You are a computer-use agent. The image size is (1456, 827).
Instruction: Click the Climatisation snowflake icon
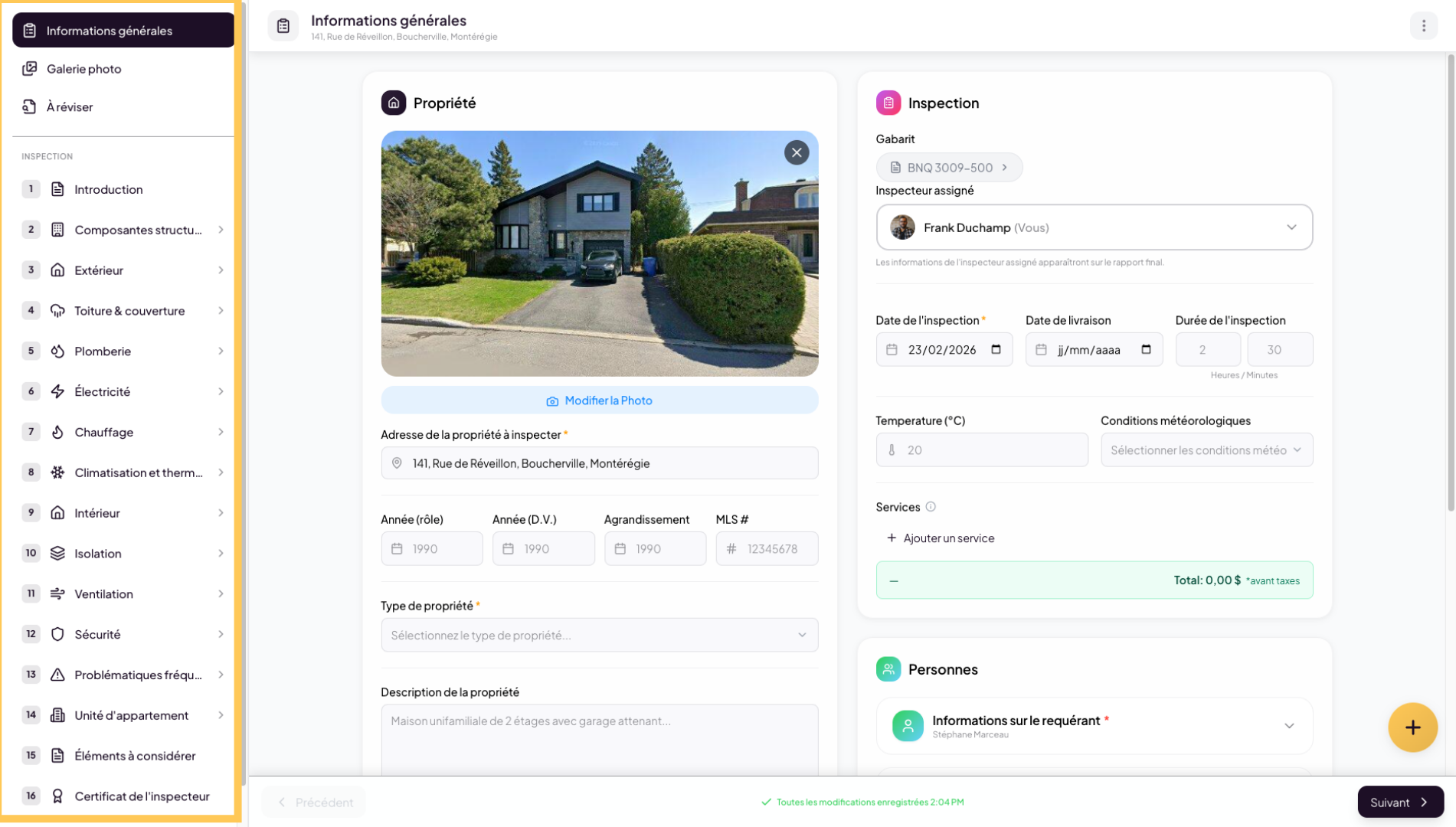pyautogui.click(x=57, y=472)
